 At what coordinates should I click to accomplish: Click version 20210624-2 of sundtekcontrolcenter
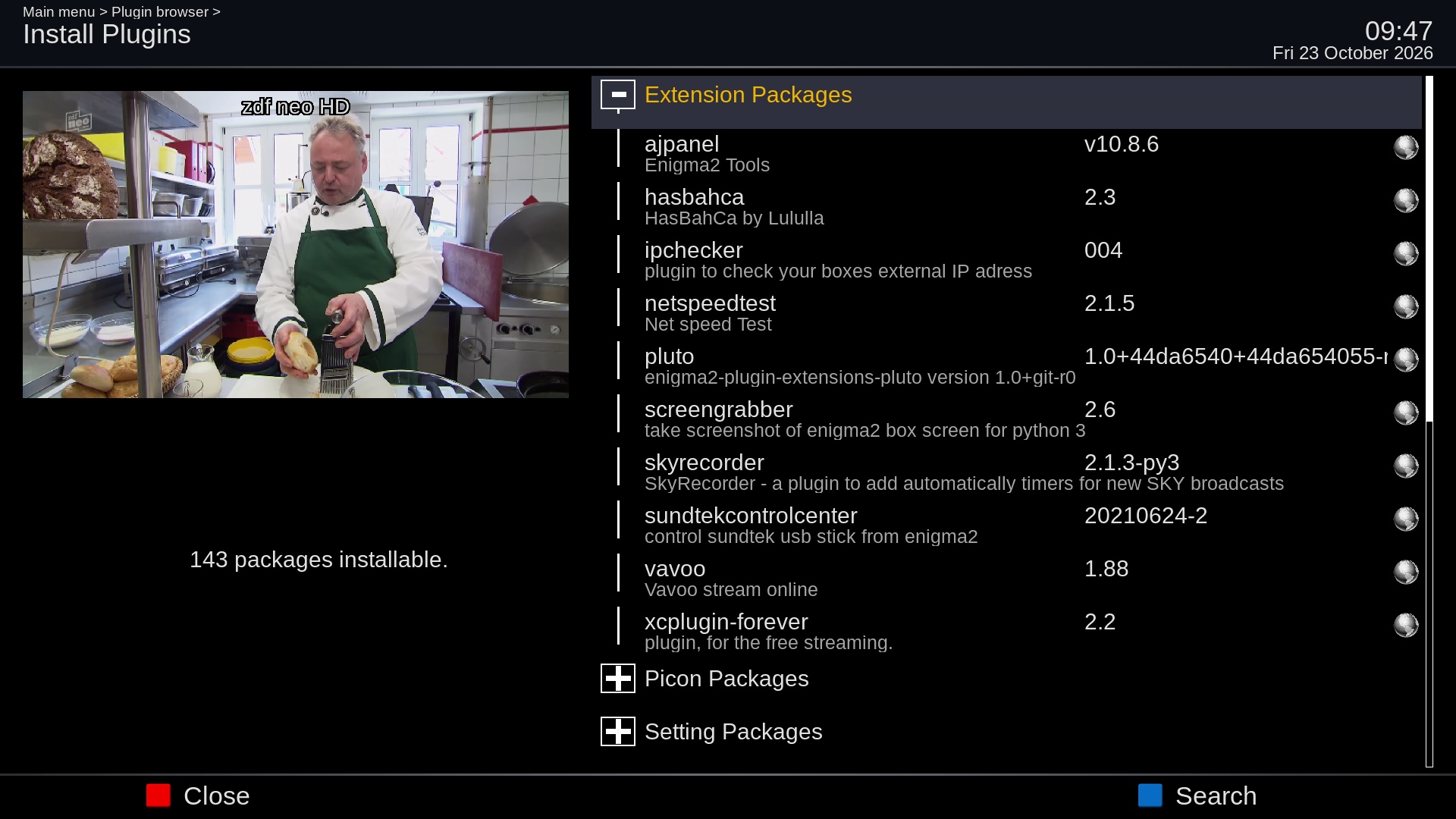[1146, 516]
